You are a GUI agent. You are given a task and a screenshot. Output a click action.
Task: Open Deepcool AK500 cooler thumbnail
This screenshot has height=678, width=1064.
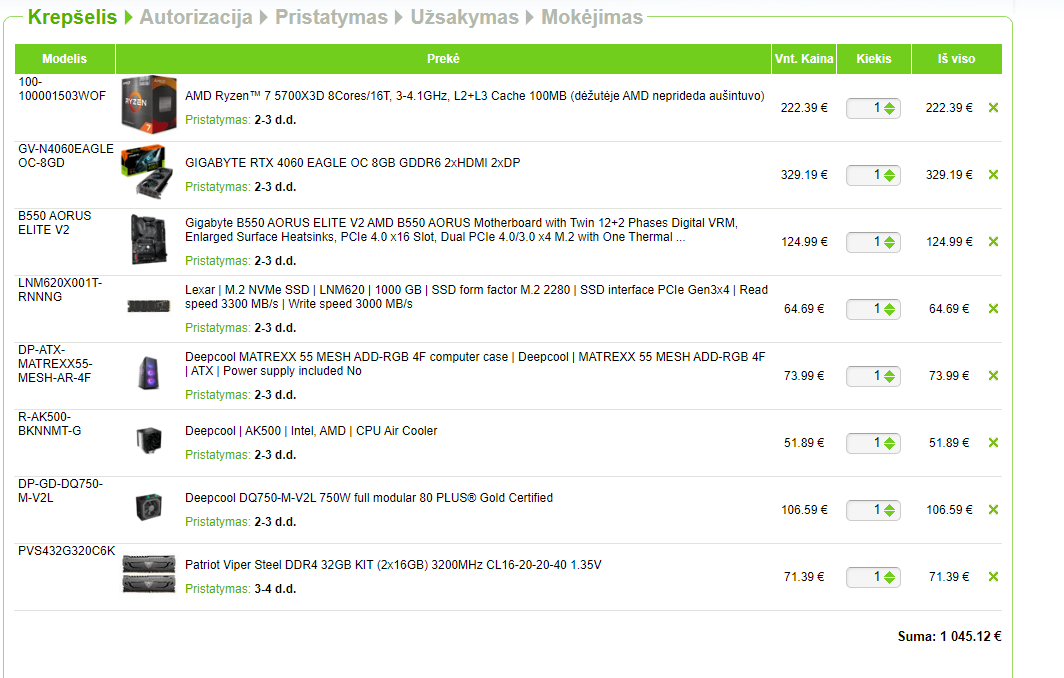pyautogui.click(x=149, y=440)
